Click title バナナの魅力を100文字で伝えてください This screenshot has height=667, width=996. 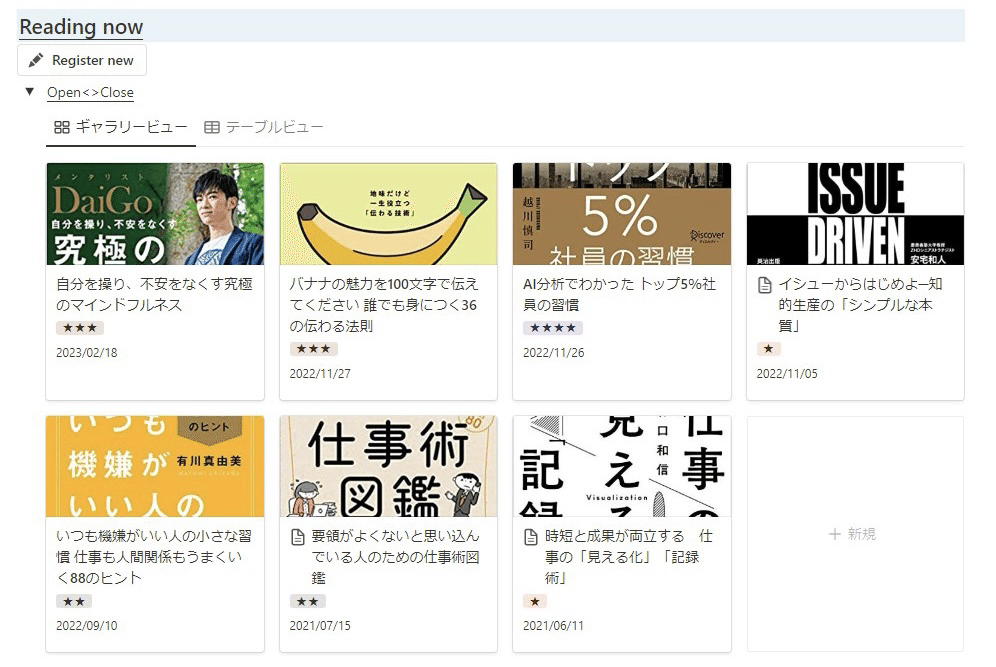[384, 305]
